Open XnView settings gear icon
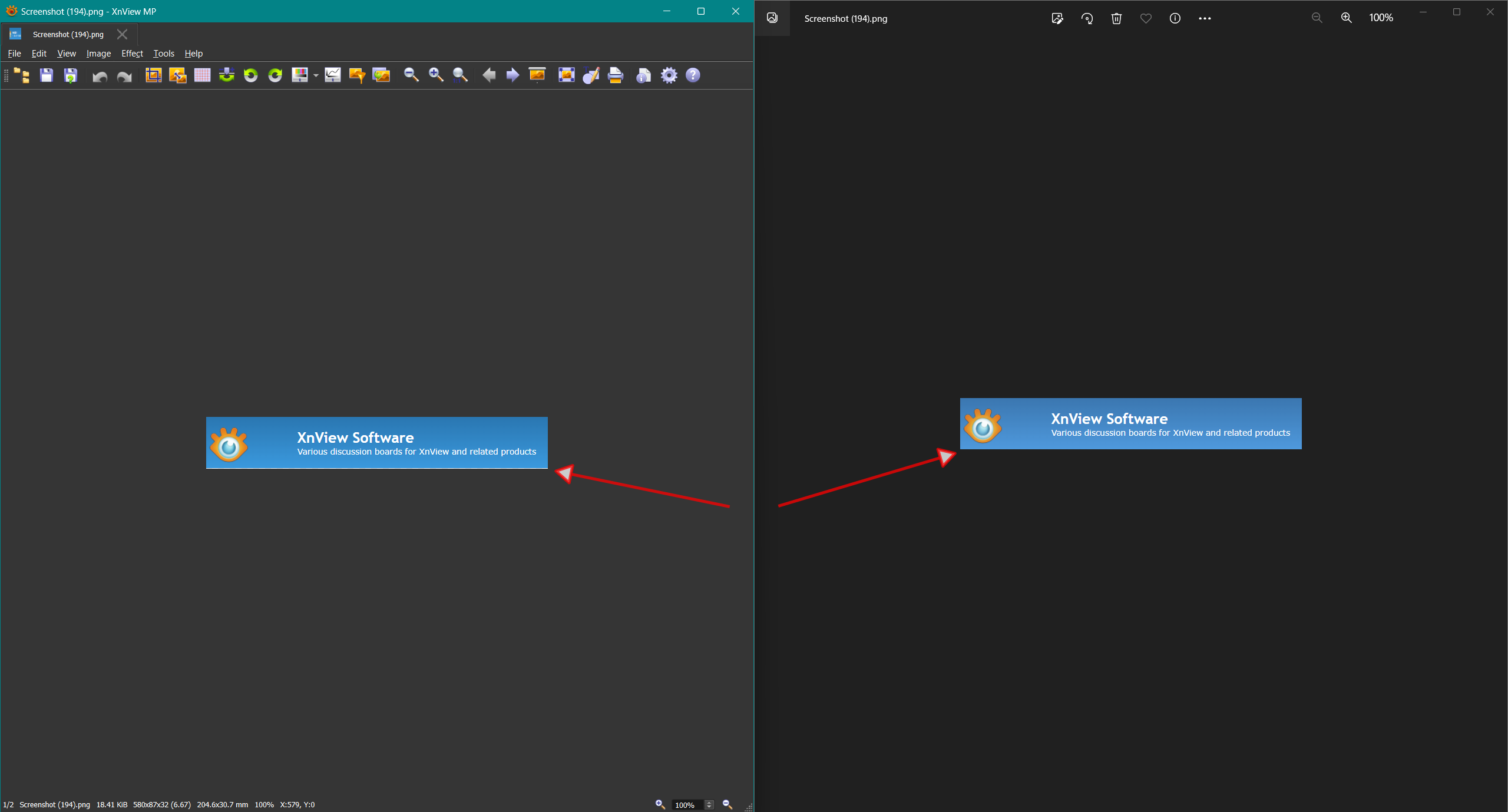This screenshot has width=1508, height=812. pos(669,75)
